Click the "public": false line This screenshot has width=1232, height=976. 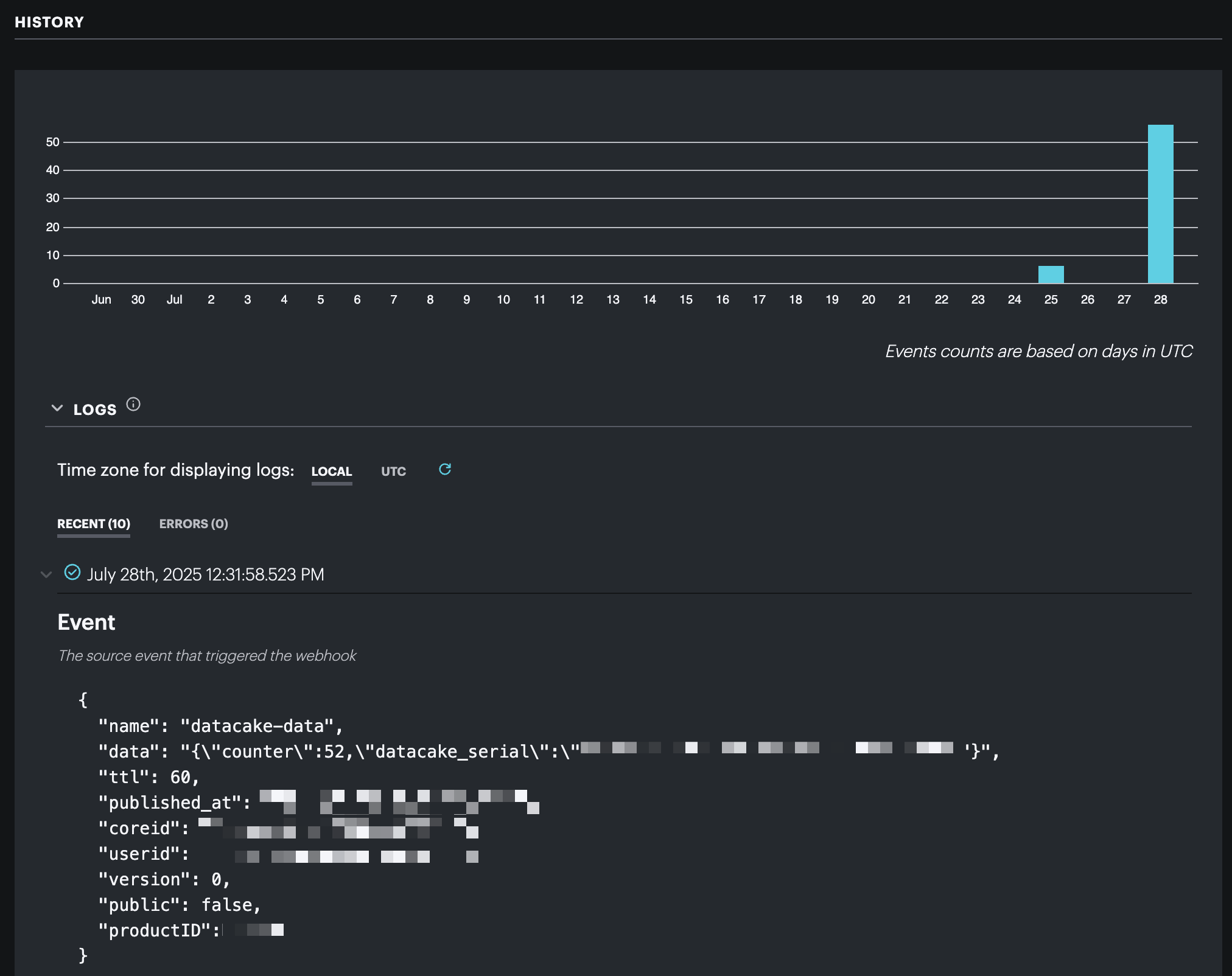tap(180, 905)
